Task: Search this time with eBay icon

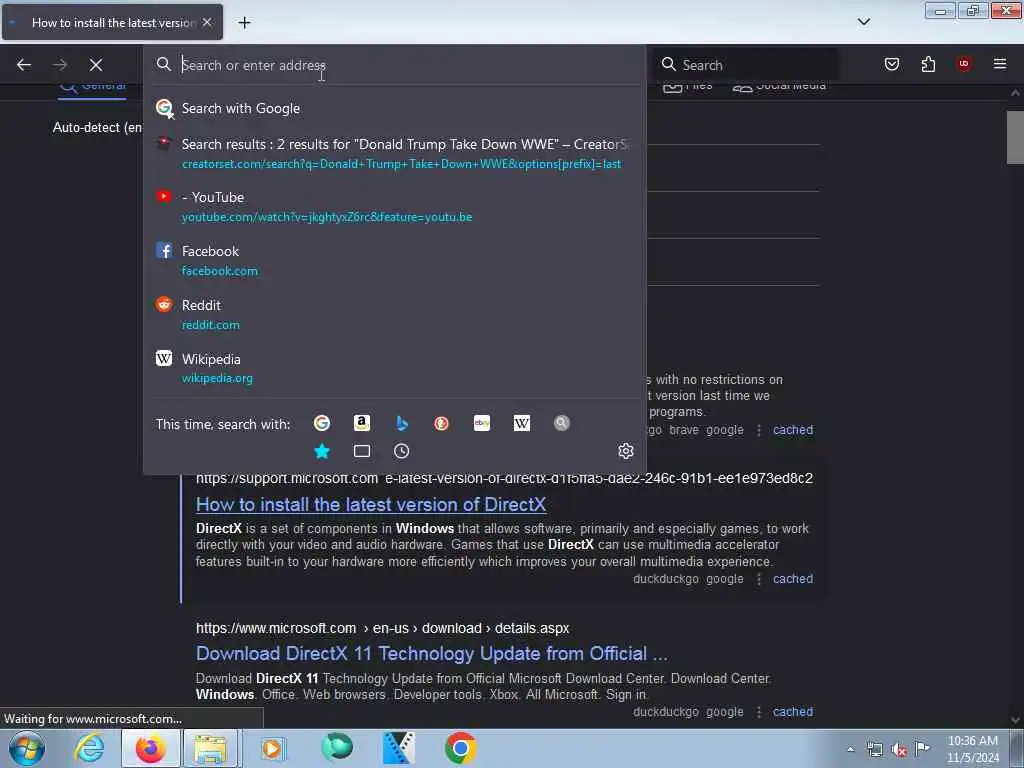Action: pyautogui.click(x=482, y=423)
